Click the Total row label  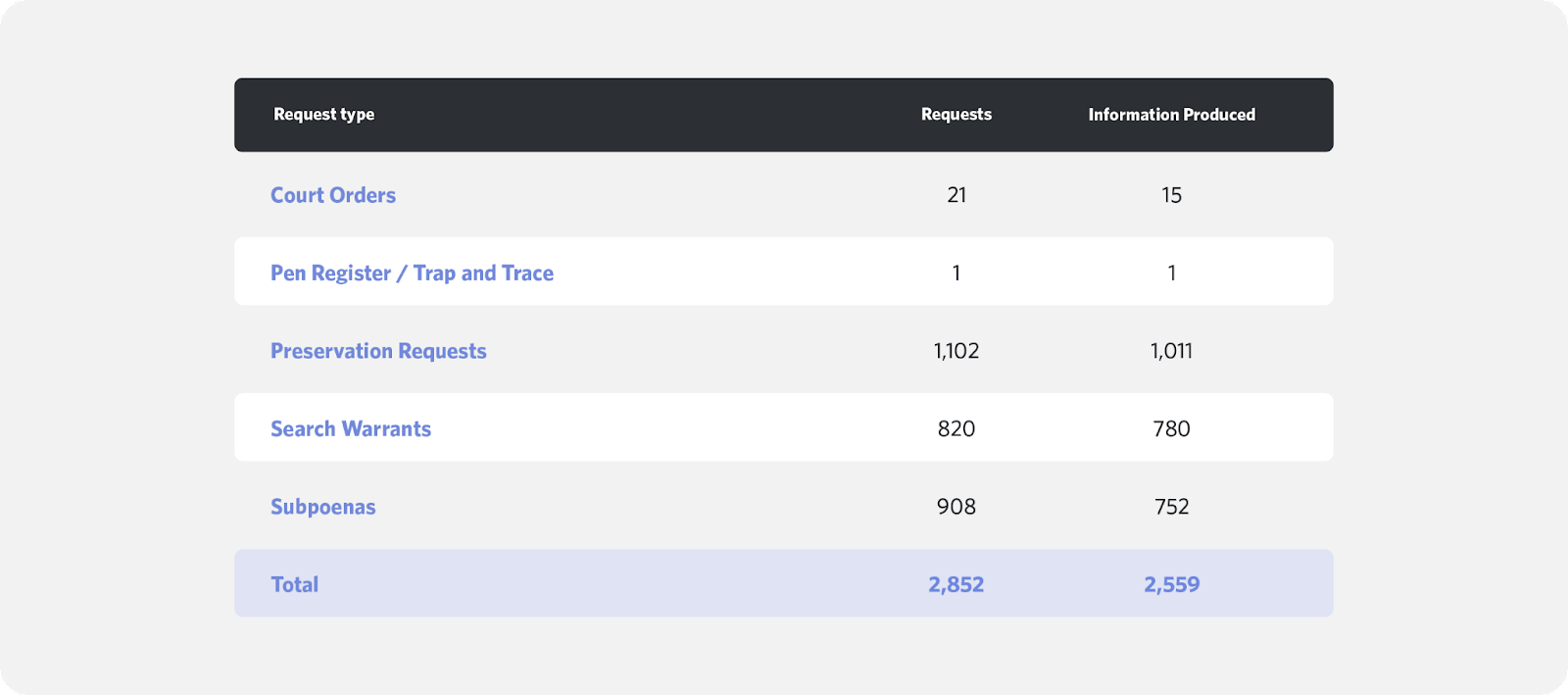294,584
